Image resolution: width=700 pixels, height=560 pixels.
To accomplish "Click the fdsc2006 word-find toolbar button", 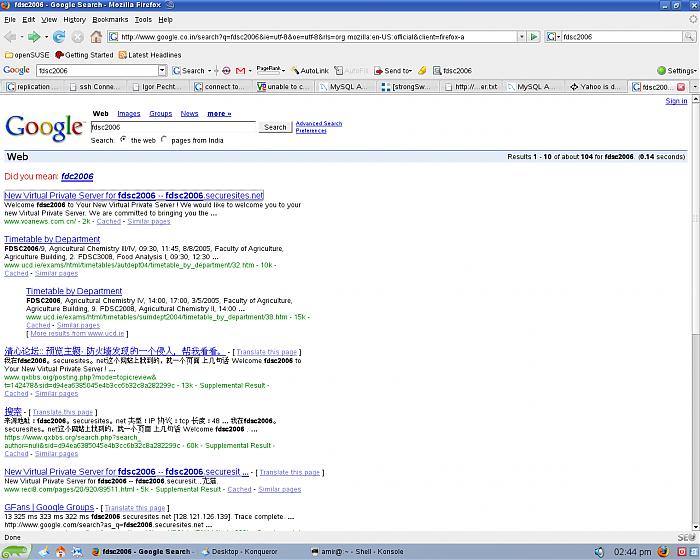I will (x=452, y=71).
